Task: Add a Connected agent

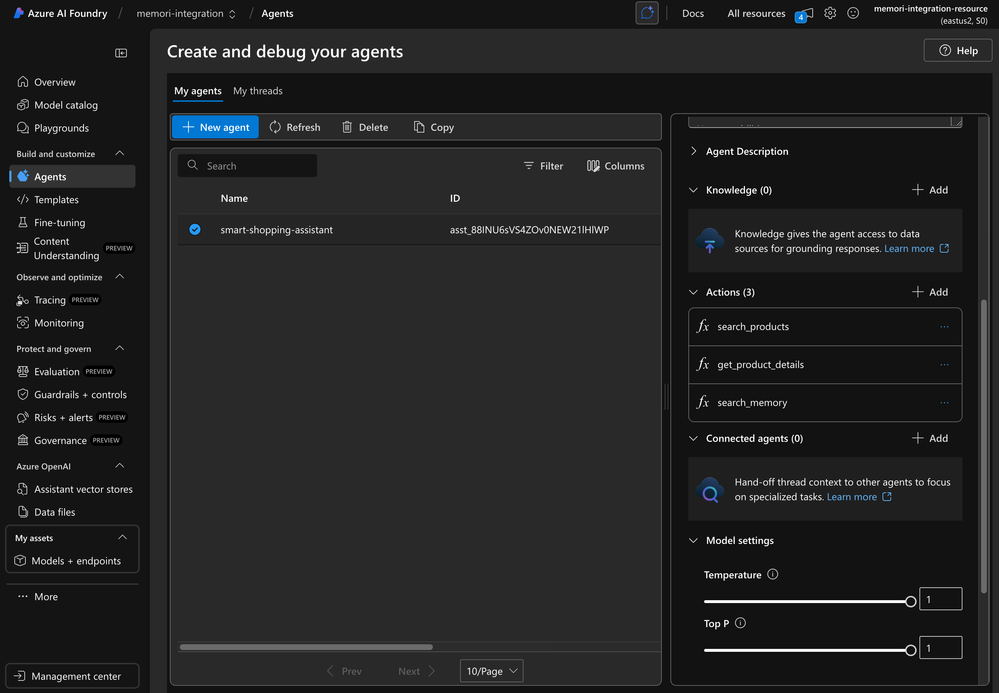Action: tap(930, 438)
